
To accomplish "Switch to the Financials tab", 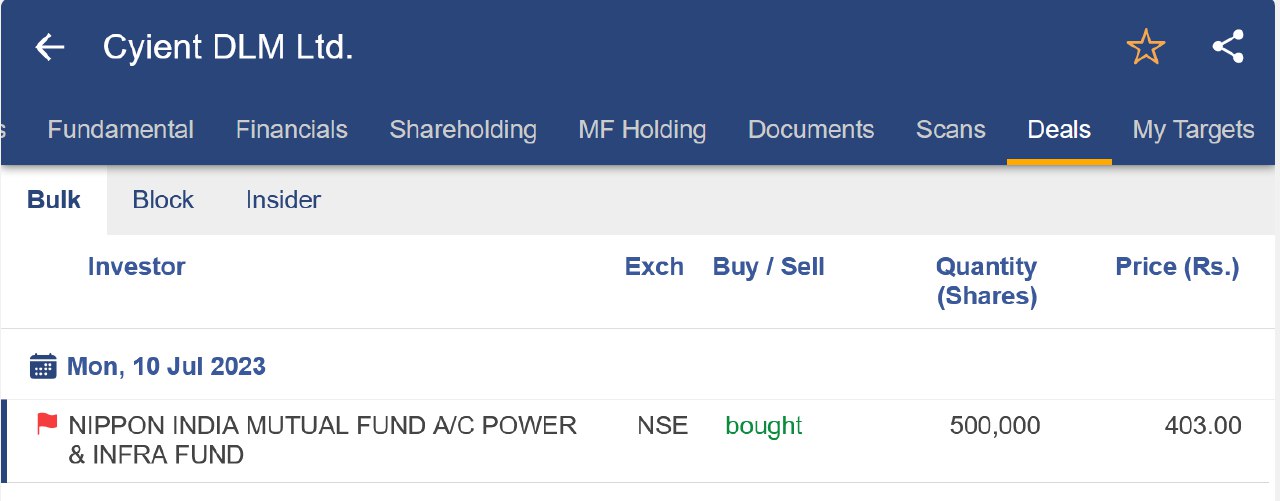I will [291, 130].
